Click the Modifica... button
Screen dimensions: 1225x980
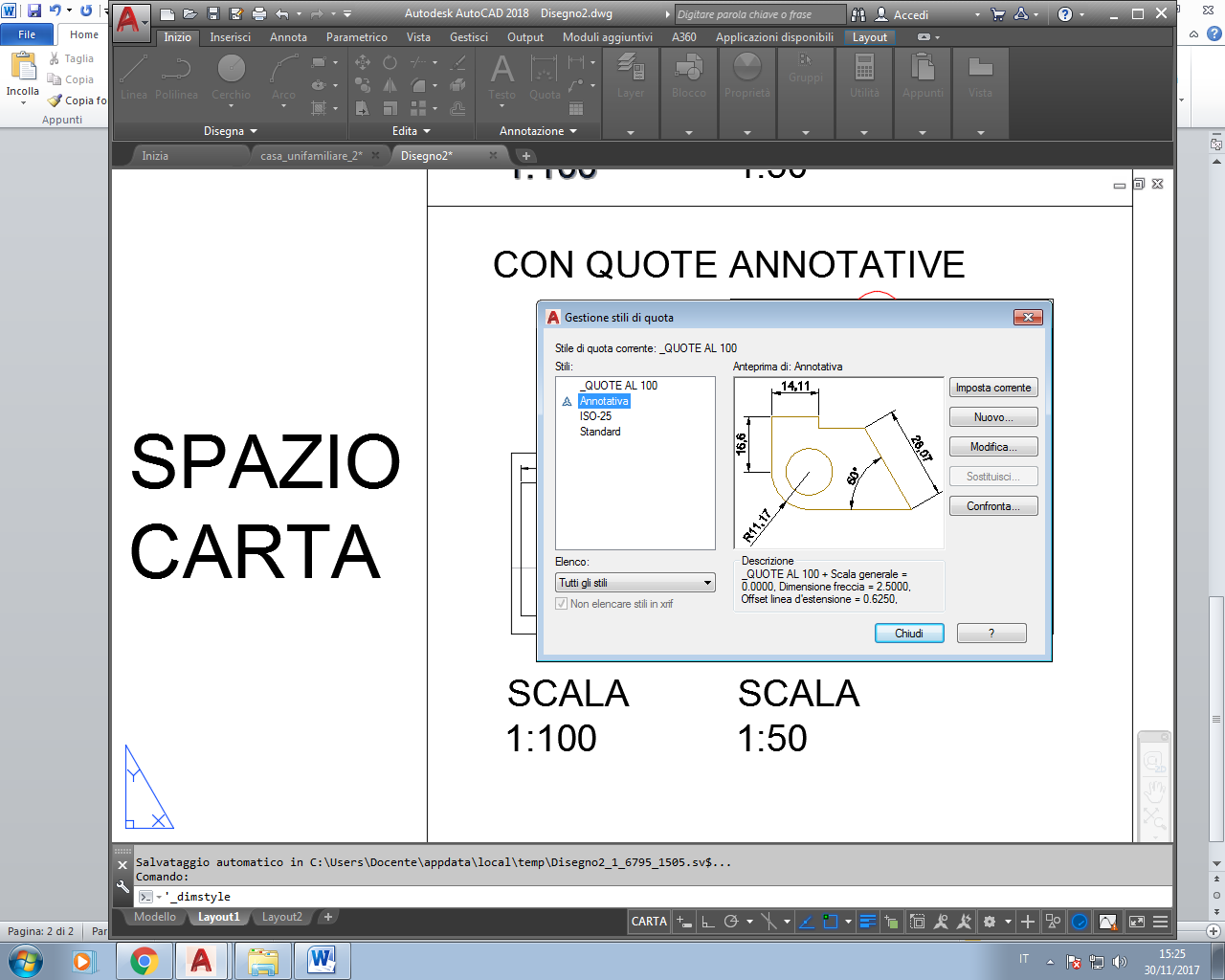tap(993, 447)
